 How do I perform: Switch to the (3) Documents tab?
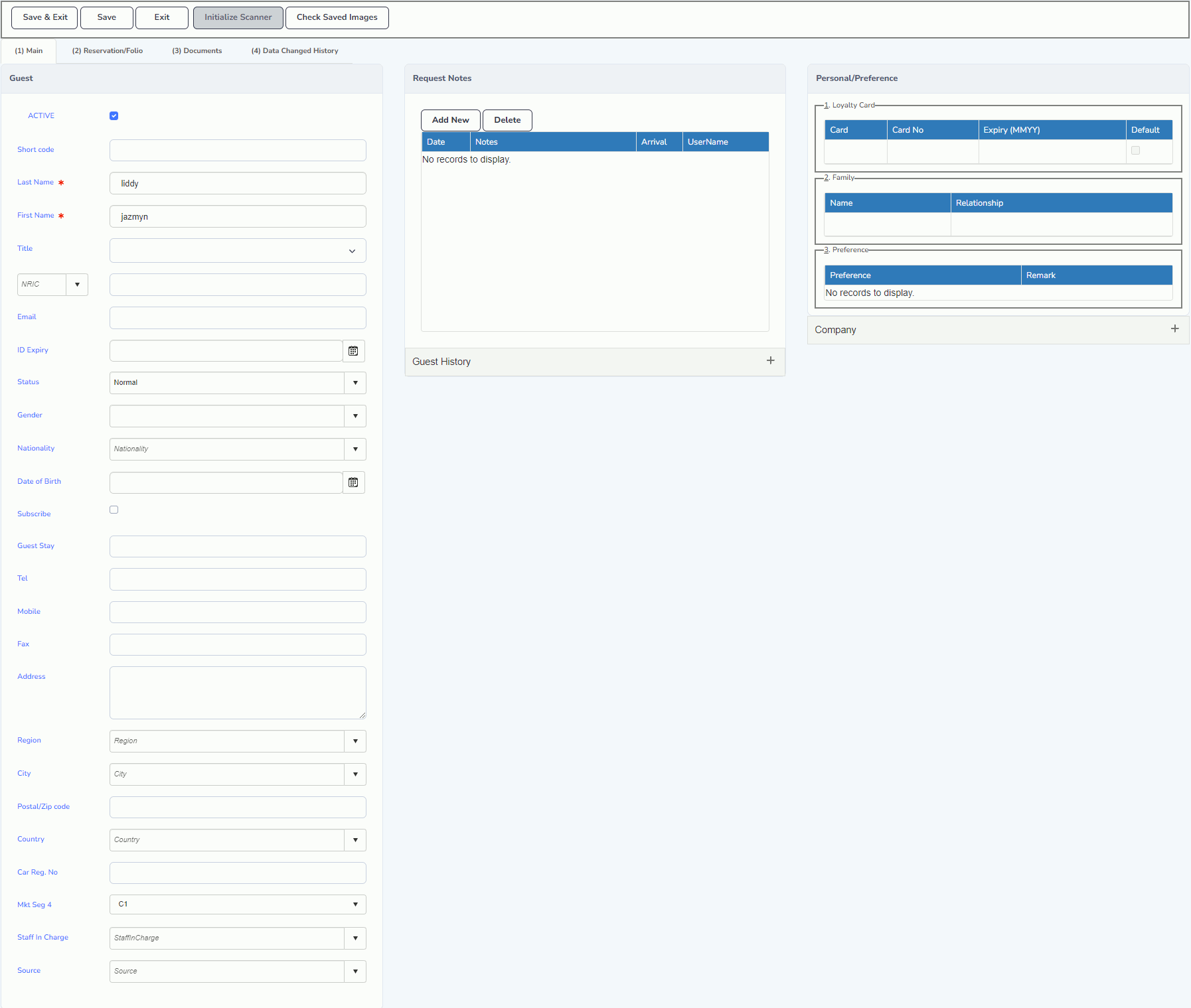click(197, 51)
